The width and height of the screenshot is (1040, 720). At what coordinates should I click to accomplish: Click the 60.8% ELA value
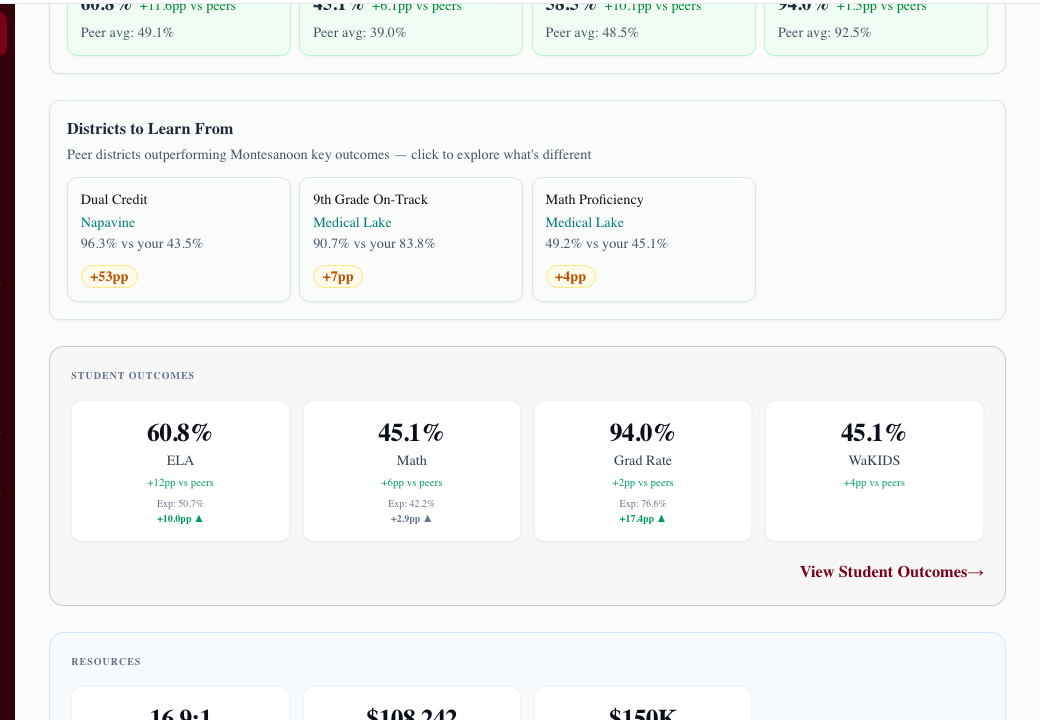(x=180, y=432)
